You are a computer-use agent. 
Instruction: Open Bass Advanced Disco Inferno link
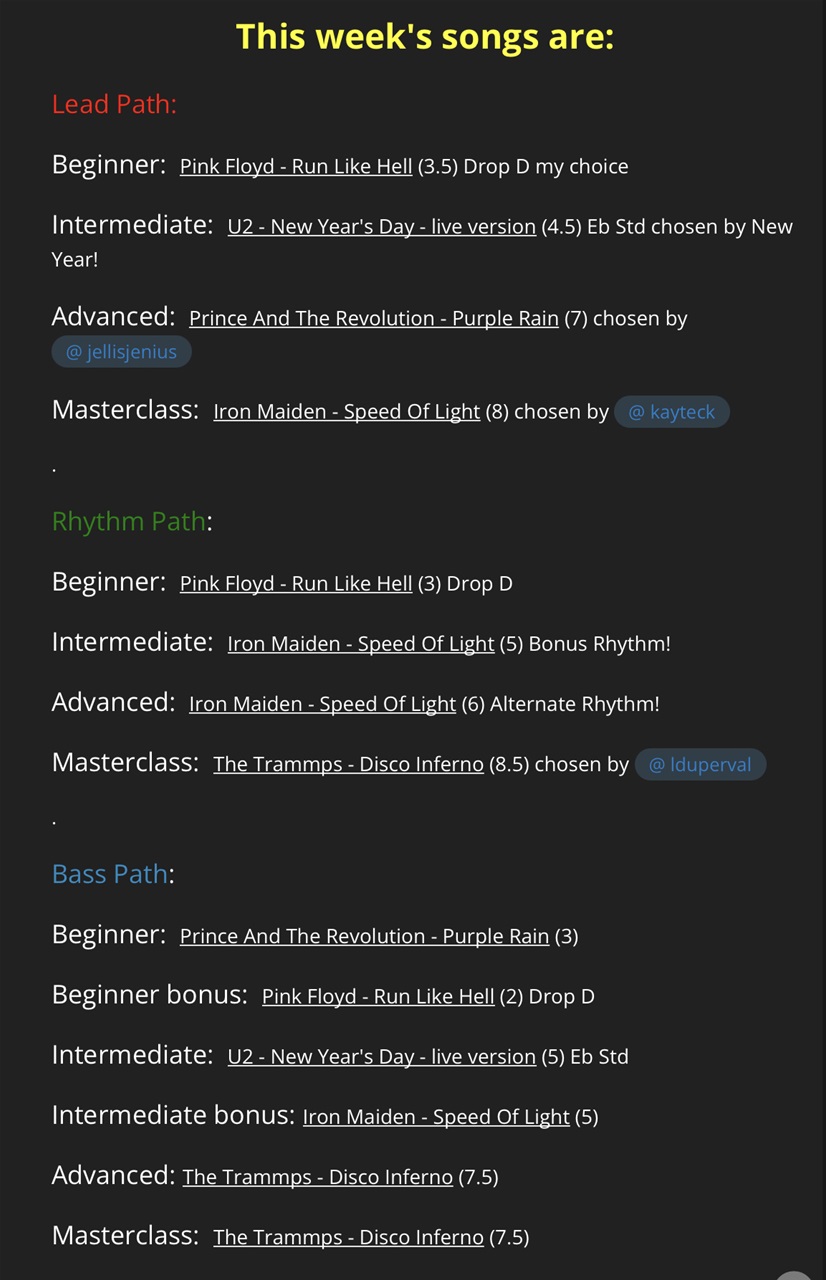pyautogui.click(x=318, y=1177)
